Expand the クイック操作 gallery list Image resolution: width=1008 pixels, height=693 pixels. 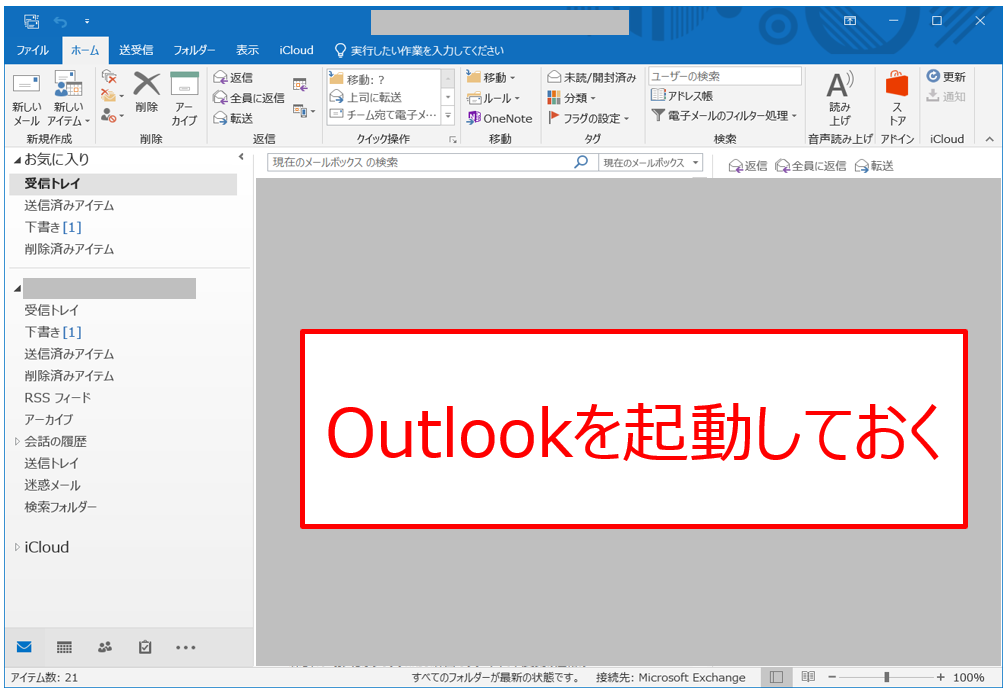pos(448,116)
